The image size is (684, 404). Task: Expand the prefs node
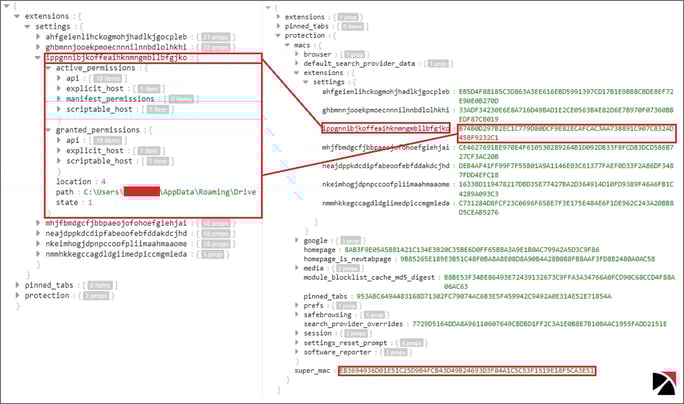[x=299, y=307]
